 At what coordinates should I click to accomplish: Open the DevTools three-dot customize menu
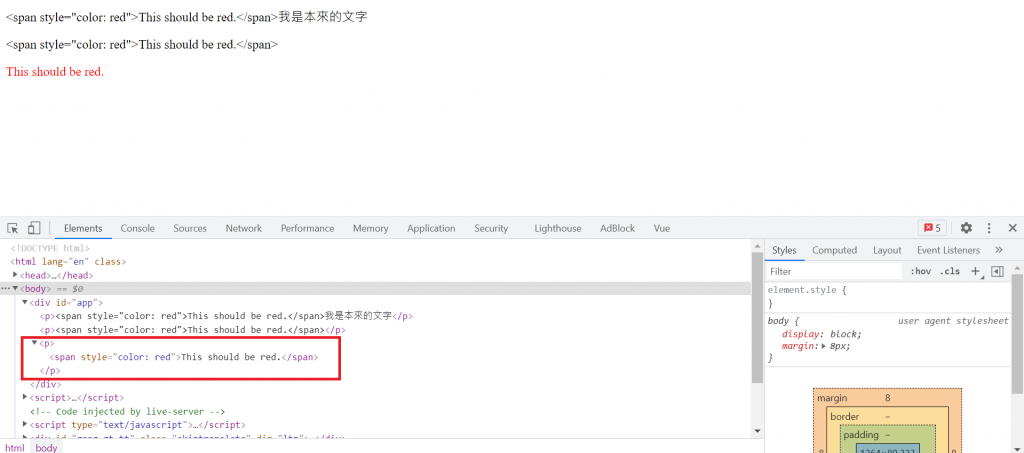[x=989, y=228]
